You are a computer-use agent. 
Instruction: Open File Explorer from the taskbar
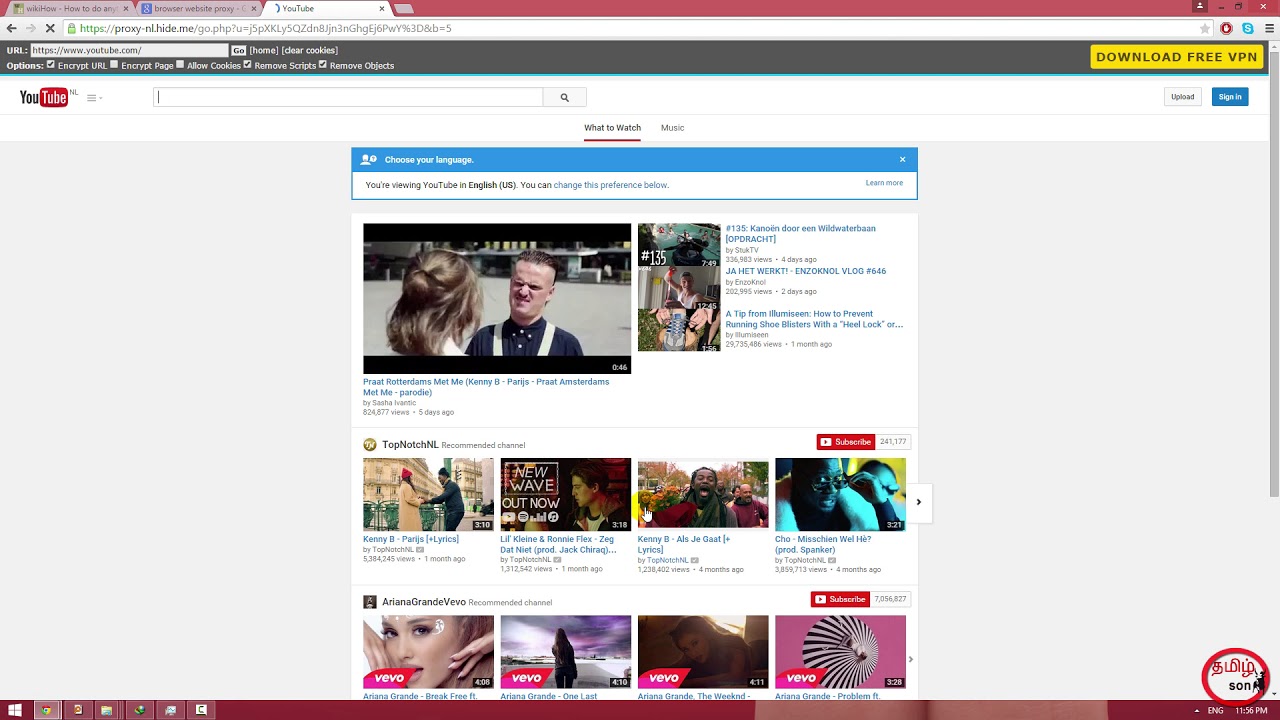coord(107,710)
